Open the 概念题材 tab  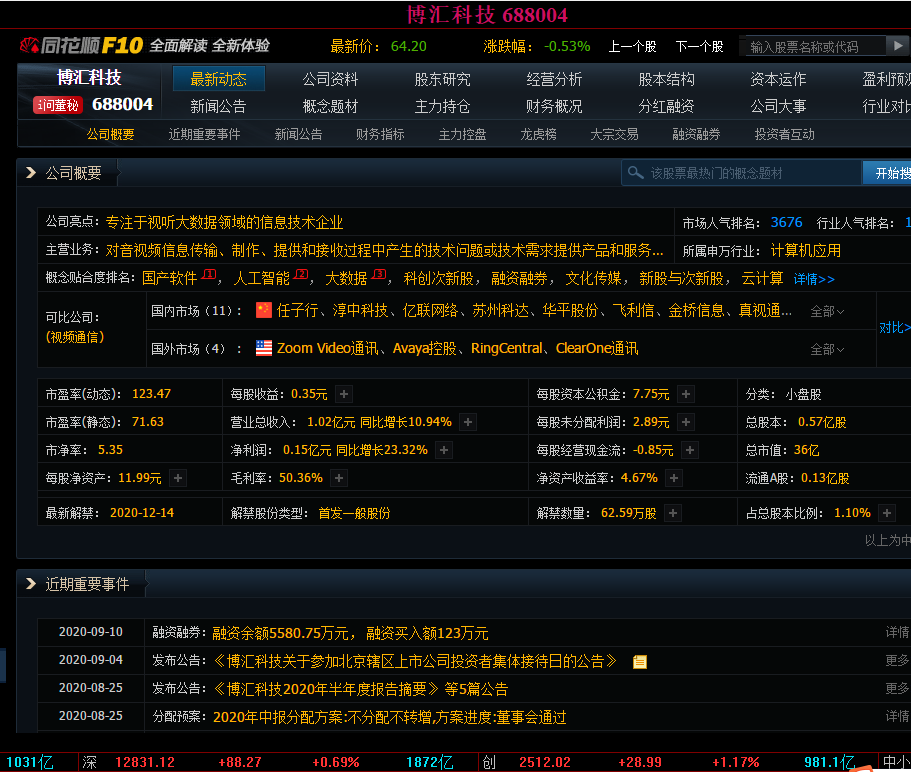click(330, 106)
